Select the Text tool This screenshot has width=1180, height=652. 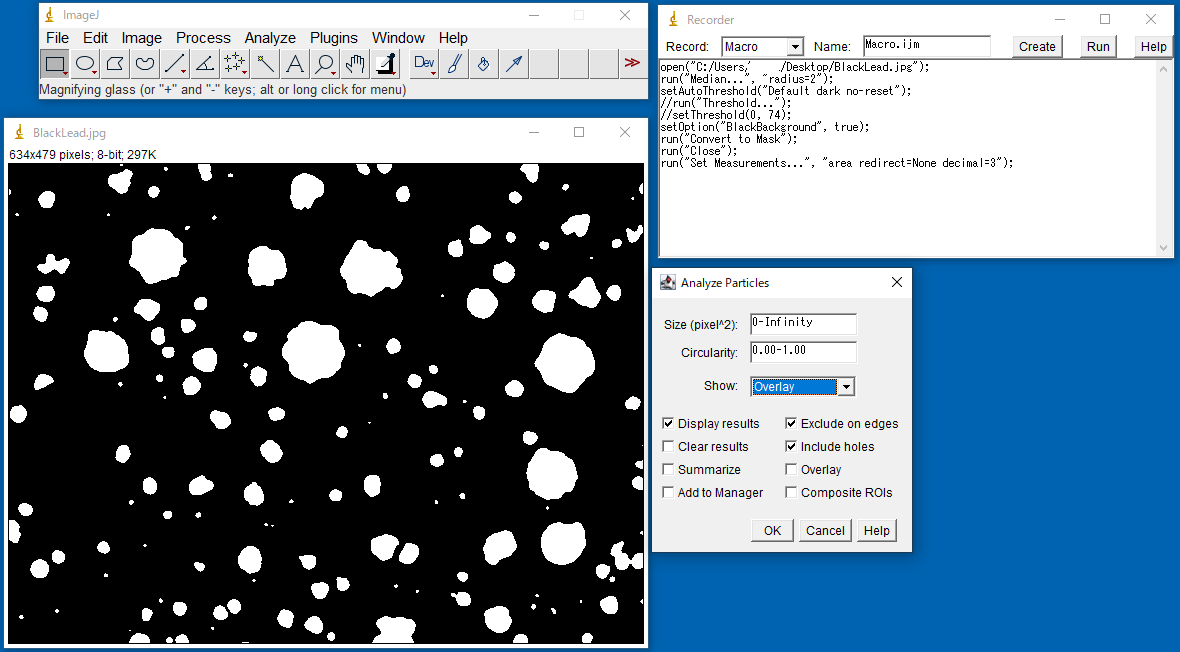pyautogui.click(x=295, y=64)
